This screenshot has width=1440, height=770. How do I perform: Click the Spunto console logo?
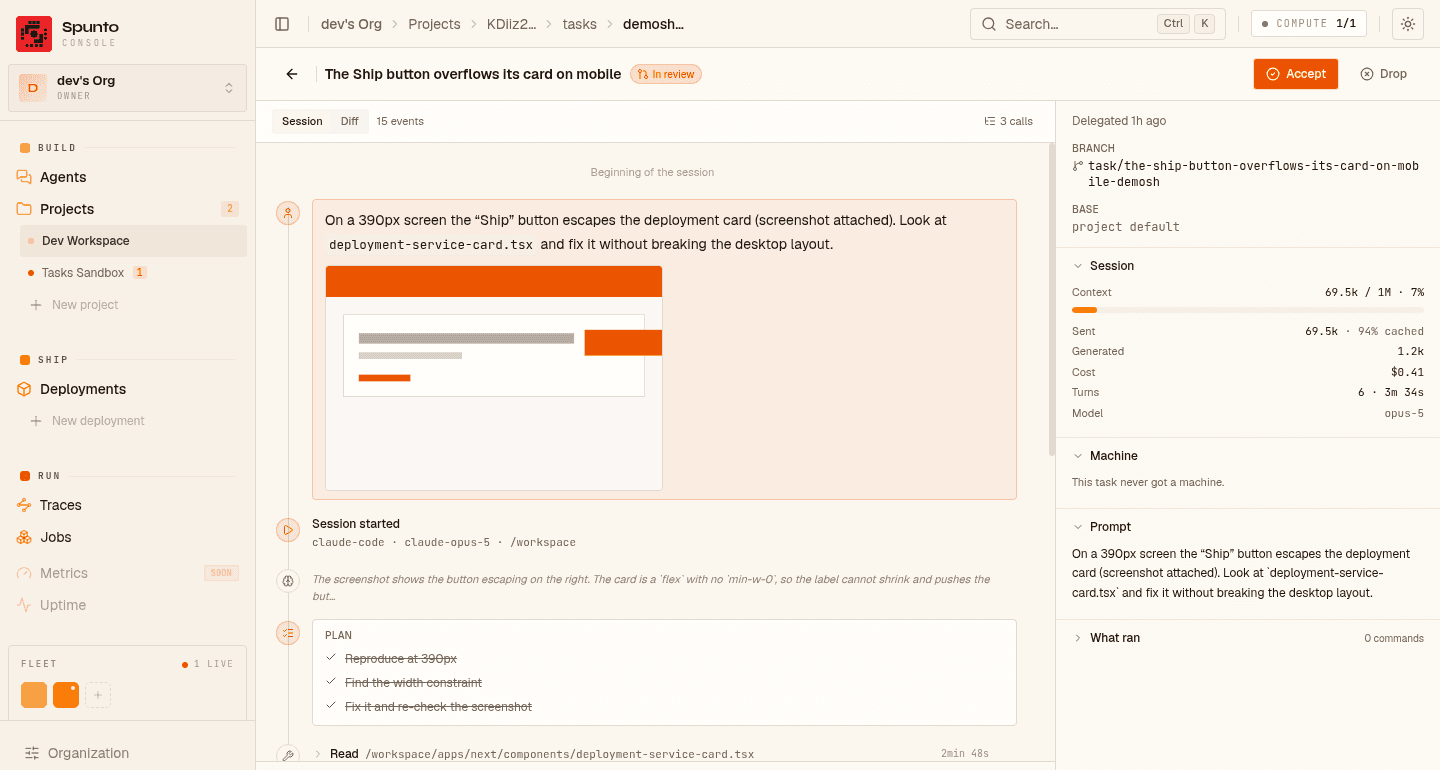coord(33,33)
